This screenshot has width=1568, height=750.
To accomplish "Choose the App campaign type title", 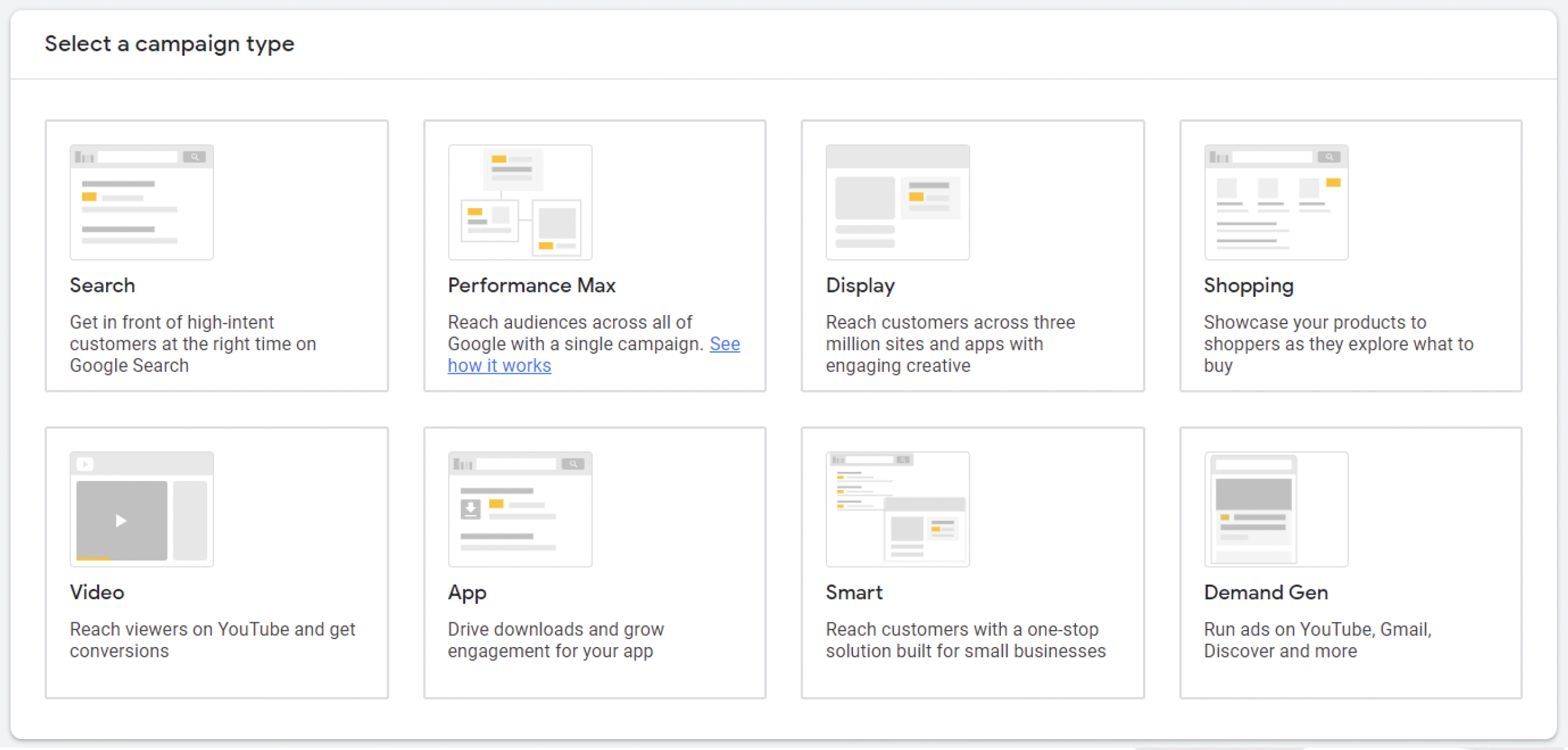I will pos(467,593).
